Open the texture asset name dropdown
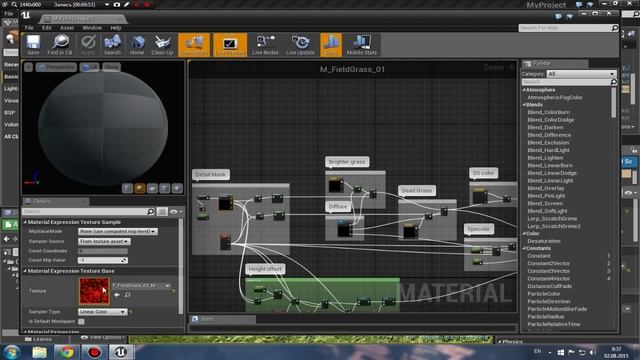 coord(141,286)
